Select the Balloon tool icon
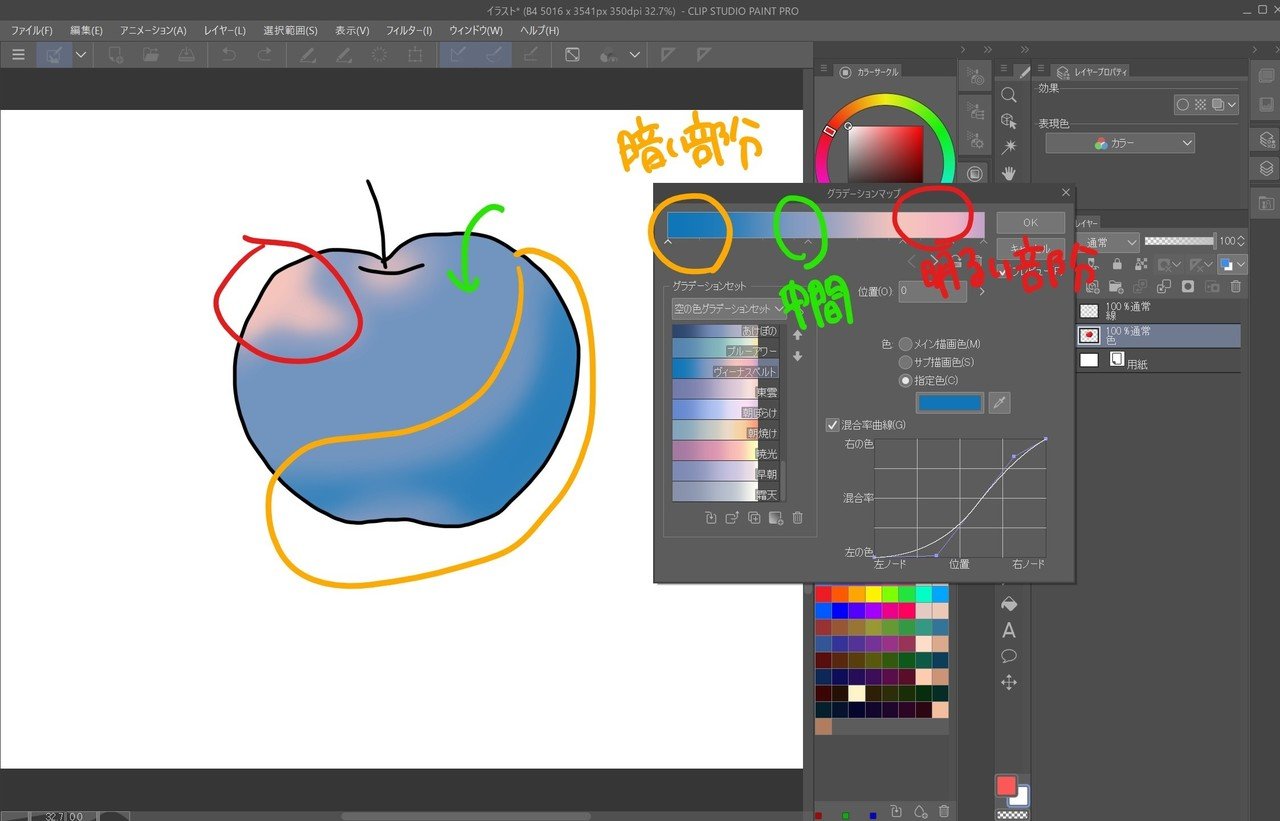This screenshot has width=1280, height=821. tap(1009, 656)
